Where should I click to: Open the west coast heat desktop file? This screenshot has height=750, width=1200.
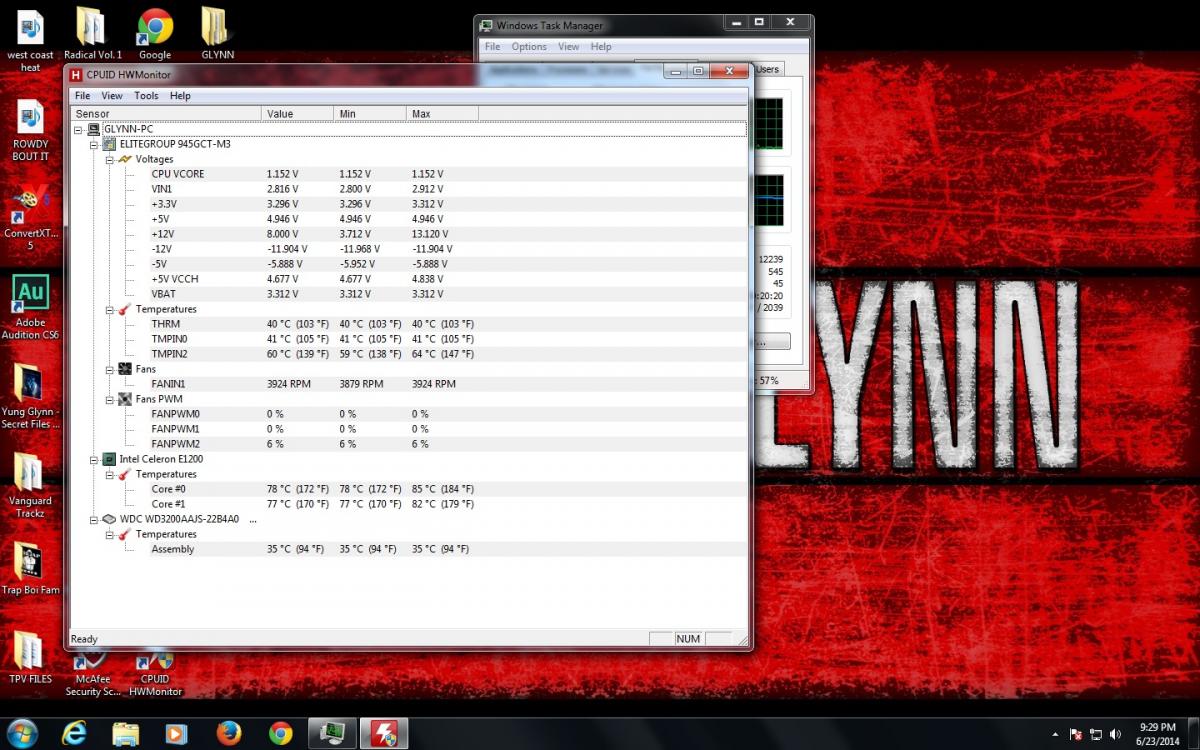[x=31, y=40]
